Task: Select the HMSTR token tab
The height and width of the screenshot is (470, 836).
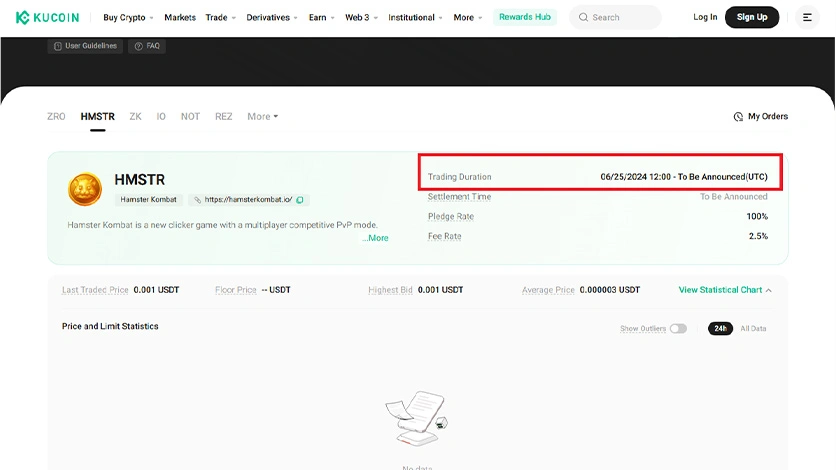Action: pos(98,117)
